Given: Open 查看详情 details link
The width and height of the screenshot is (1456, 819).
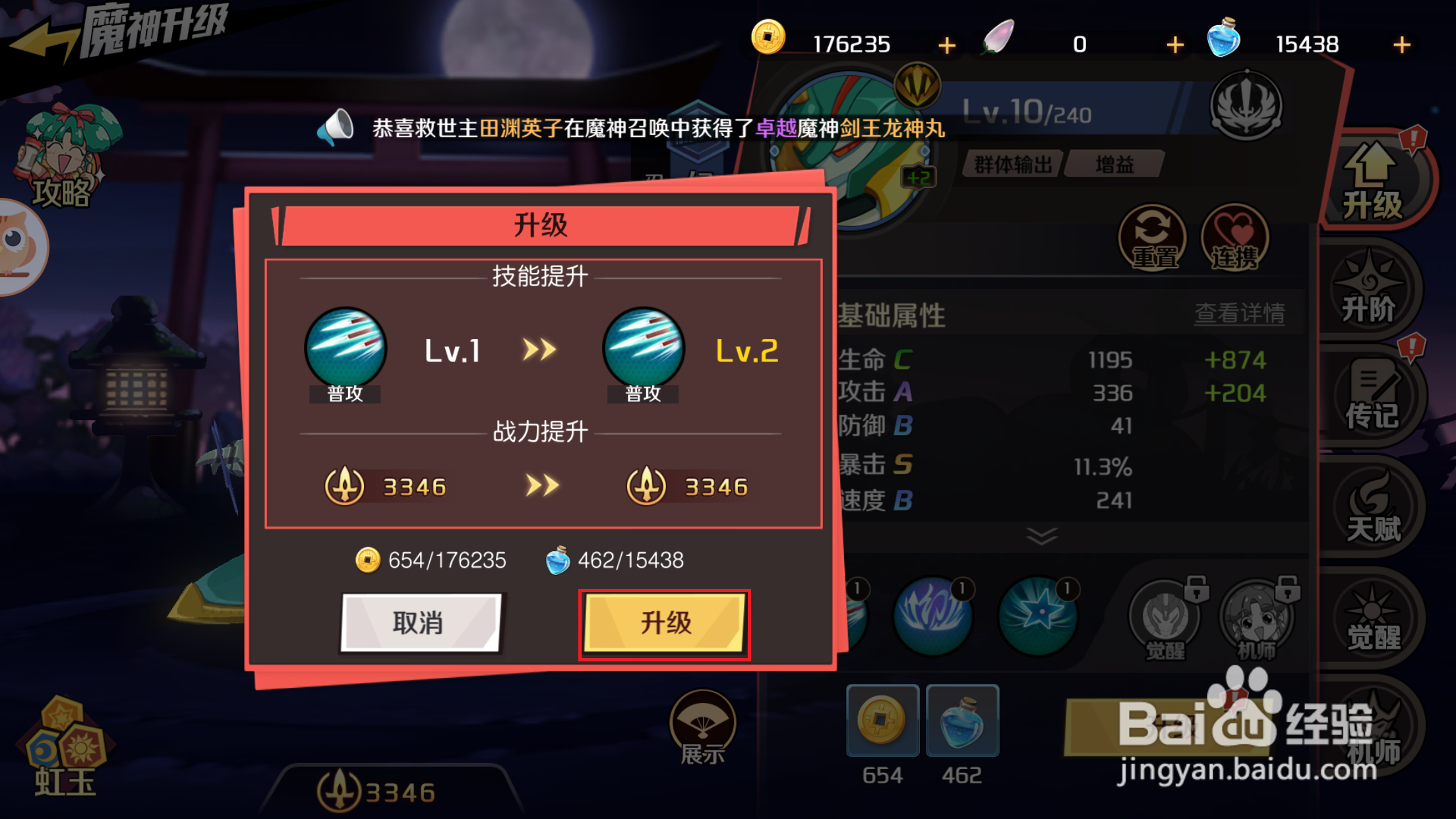Looking at the screenshot, I should point(1240,313).
